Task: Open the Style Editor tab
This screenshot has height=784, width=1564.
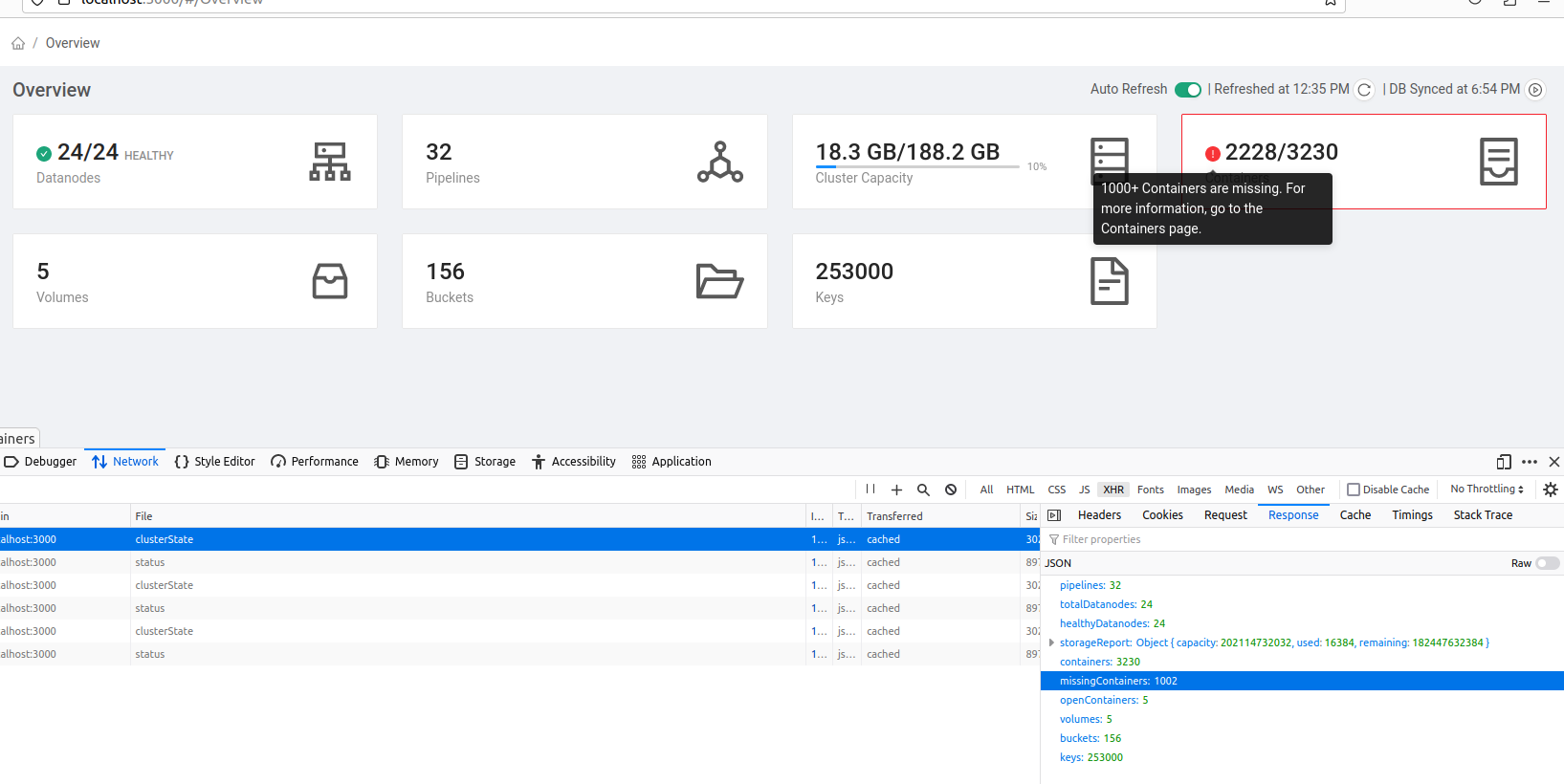Action: 215,462
